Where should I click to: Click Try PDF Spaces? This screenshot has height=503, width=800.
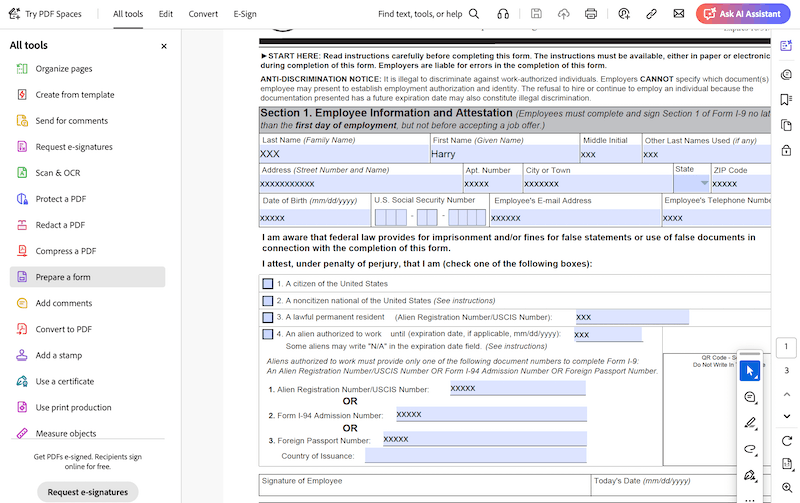click(45, 14)
